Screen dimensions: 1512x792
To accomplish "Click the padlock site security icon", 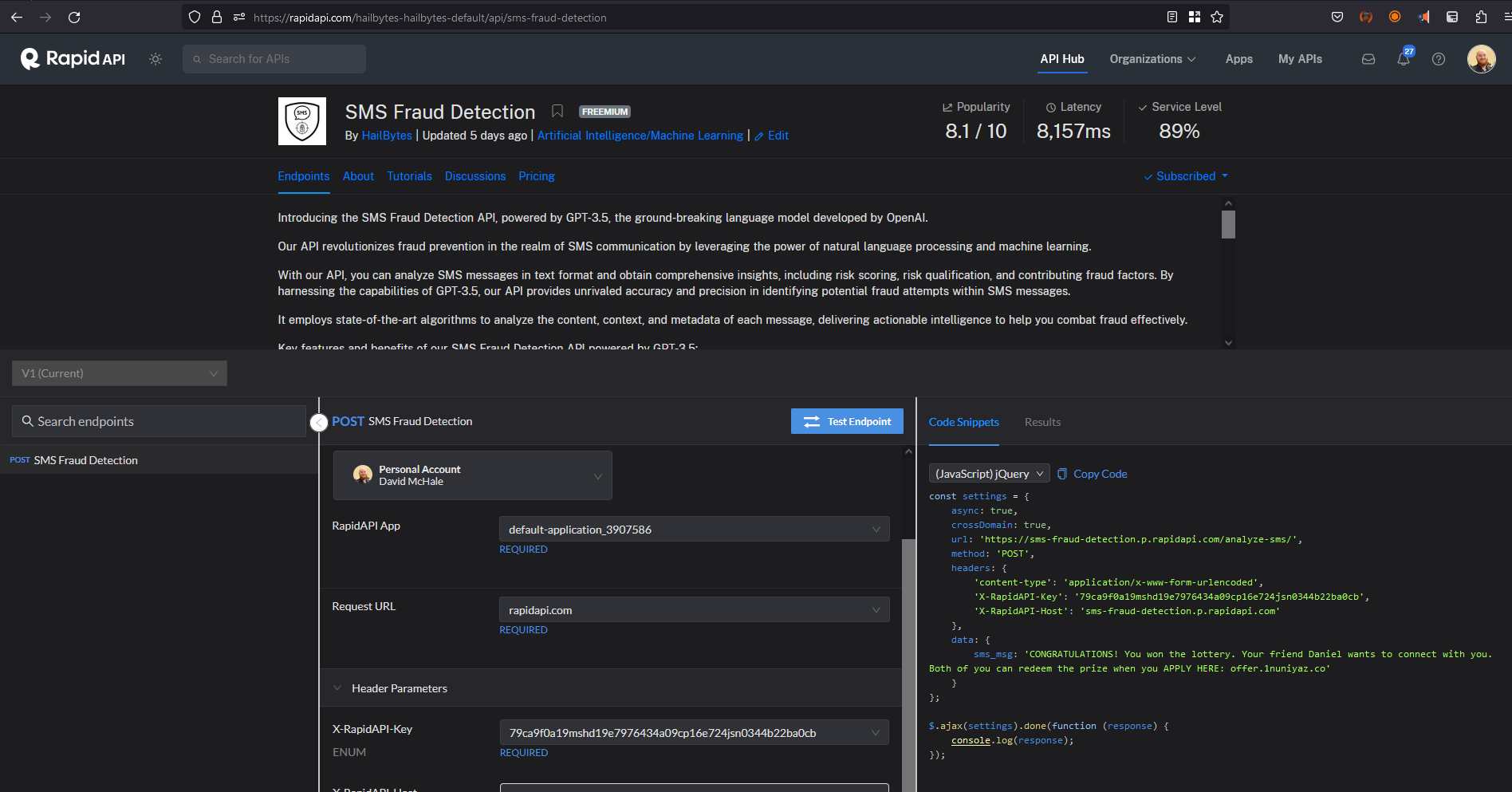I will (216, 17).
